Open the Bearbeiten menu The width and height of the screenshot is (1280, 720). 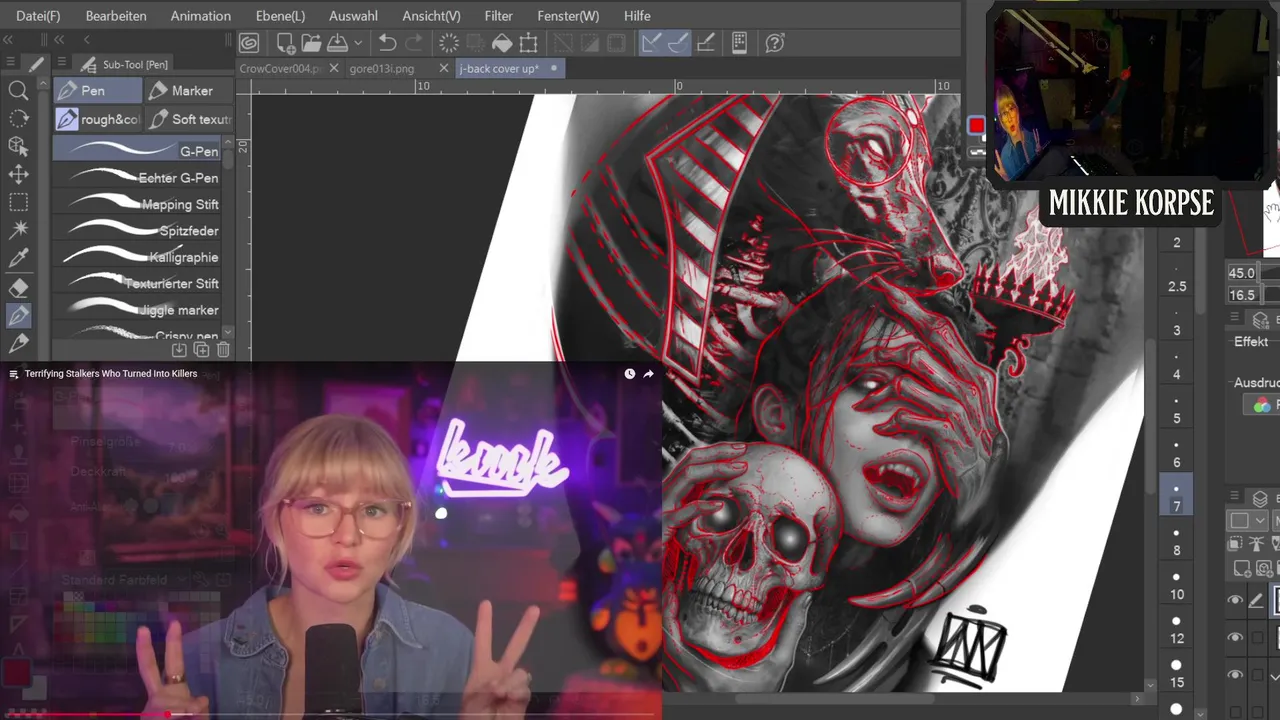(x=116, y=16)
